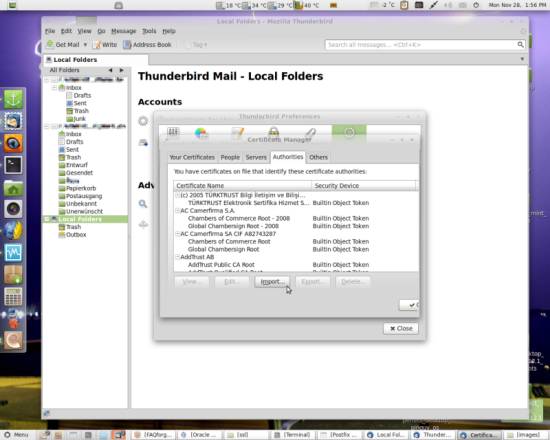Click the Write message button

[x=106, y=45]
